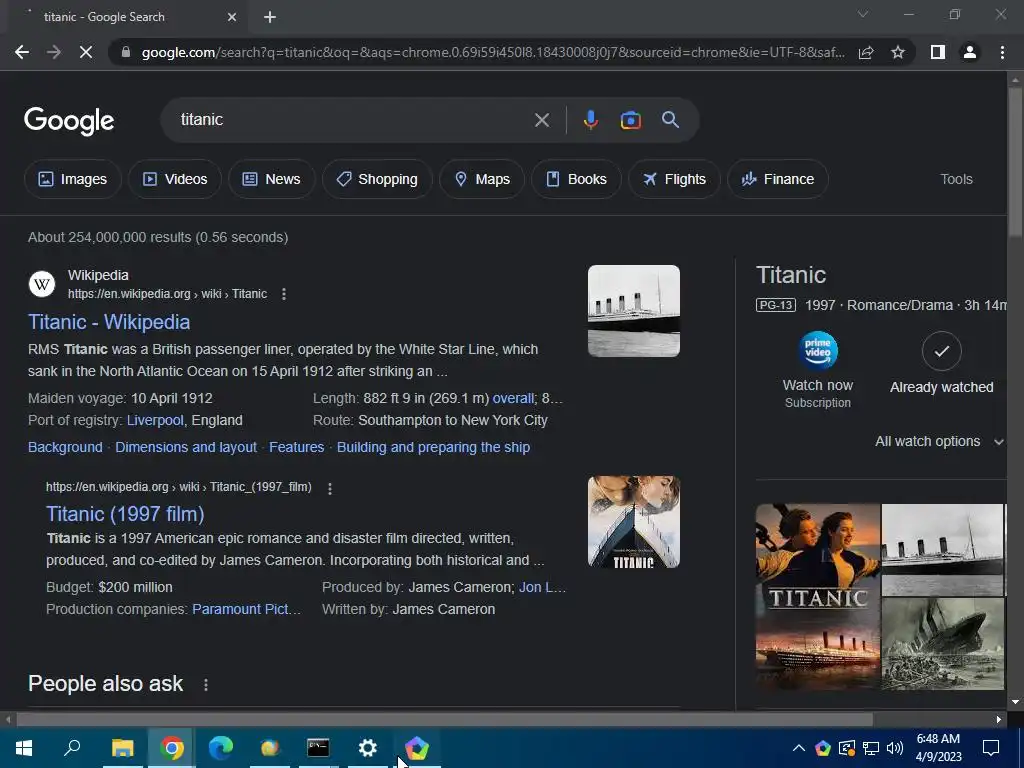Go back to the previous page
The height and width of the screenshot is (768, 1024).
22,52
